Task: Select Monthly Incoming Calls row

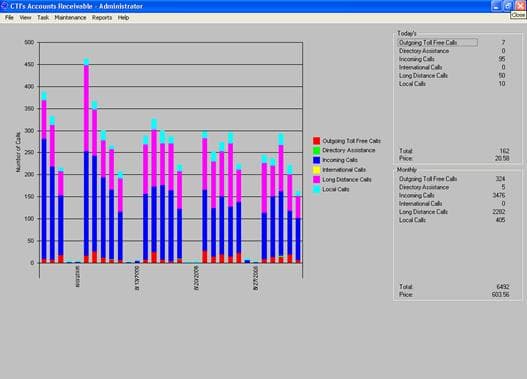Action: (452, 195)
